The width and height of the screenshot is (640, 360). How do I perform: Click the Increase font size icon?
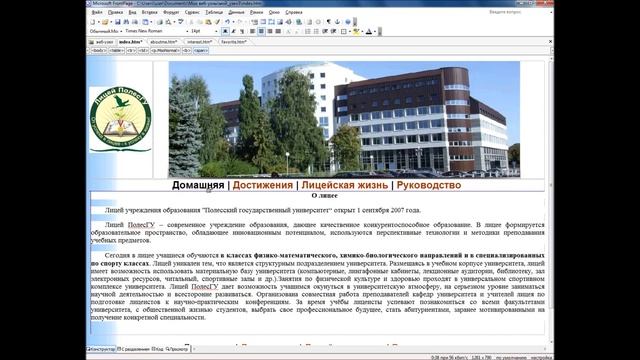288,31
